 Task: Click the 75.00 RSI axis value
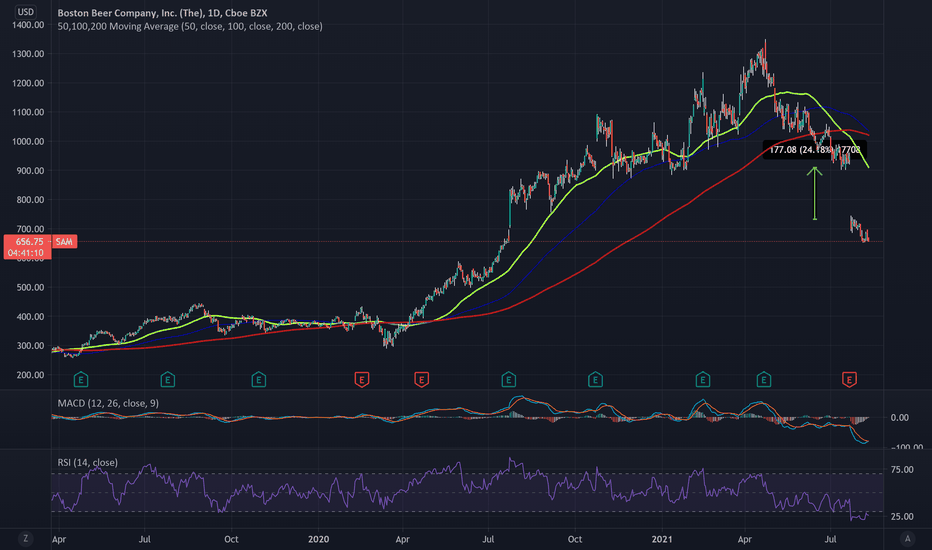(902, 470)
